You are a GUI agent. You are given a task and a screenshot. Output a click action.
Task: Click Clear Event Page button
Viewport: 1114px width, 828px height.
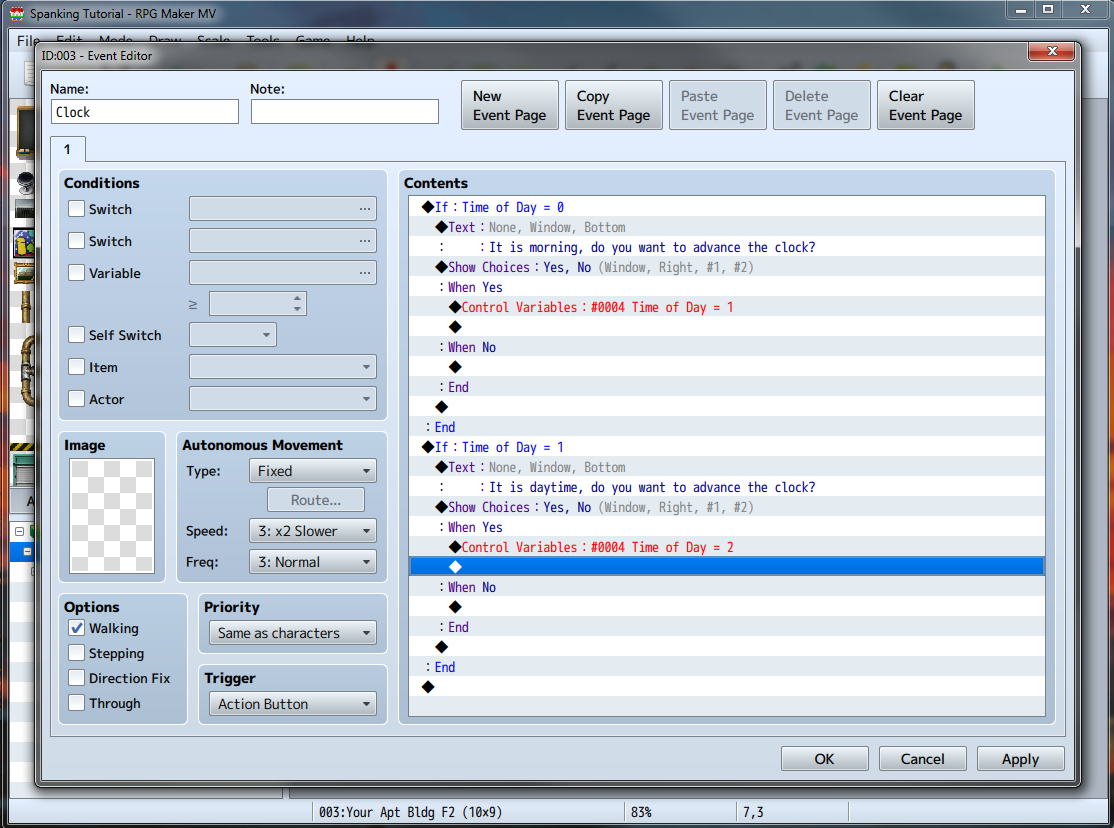click(925, 105)
